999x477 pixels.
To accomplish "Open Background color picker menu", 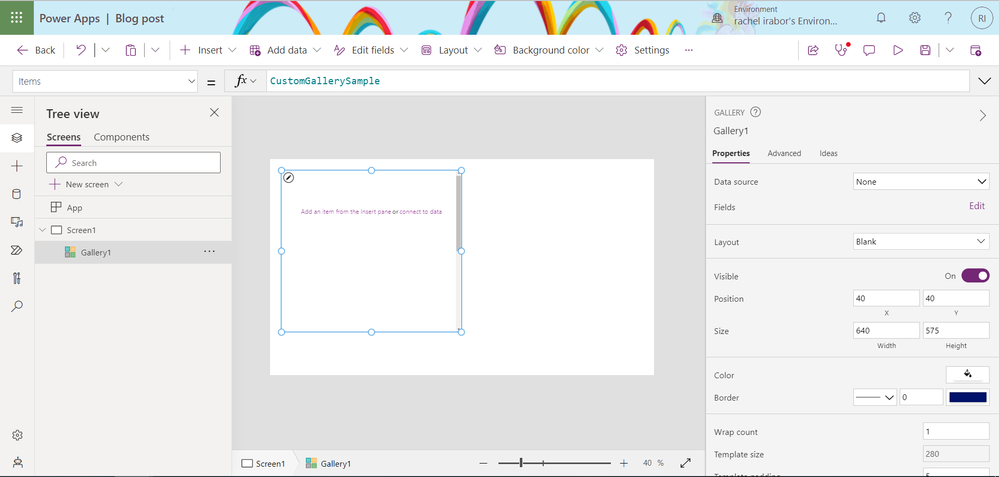I will (549, 50).
